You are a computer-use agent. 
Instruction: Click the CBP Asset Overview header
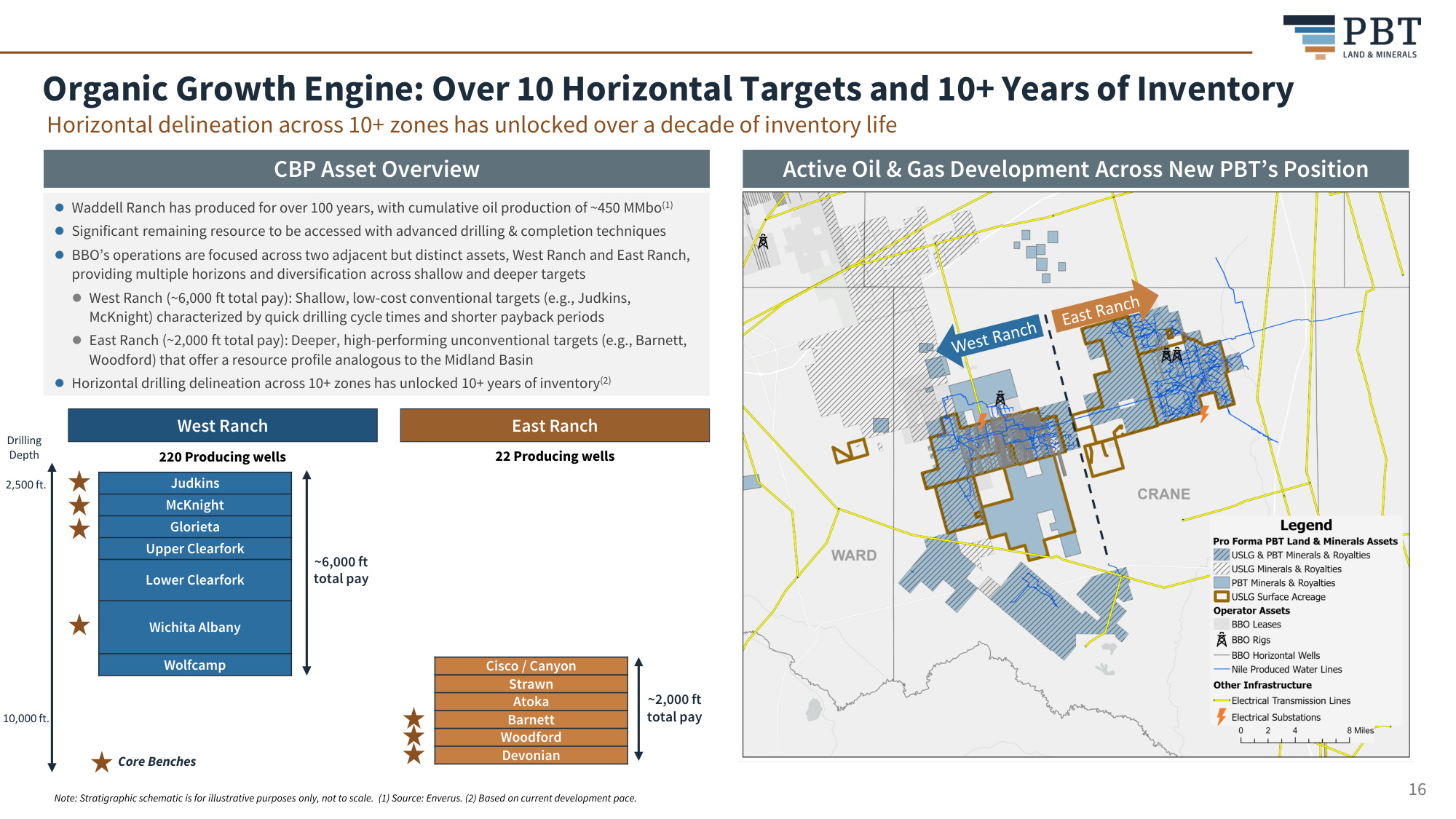tap(376, 169)
